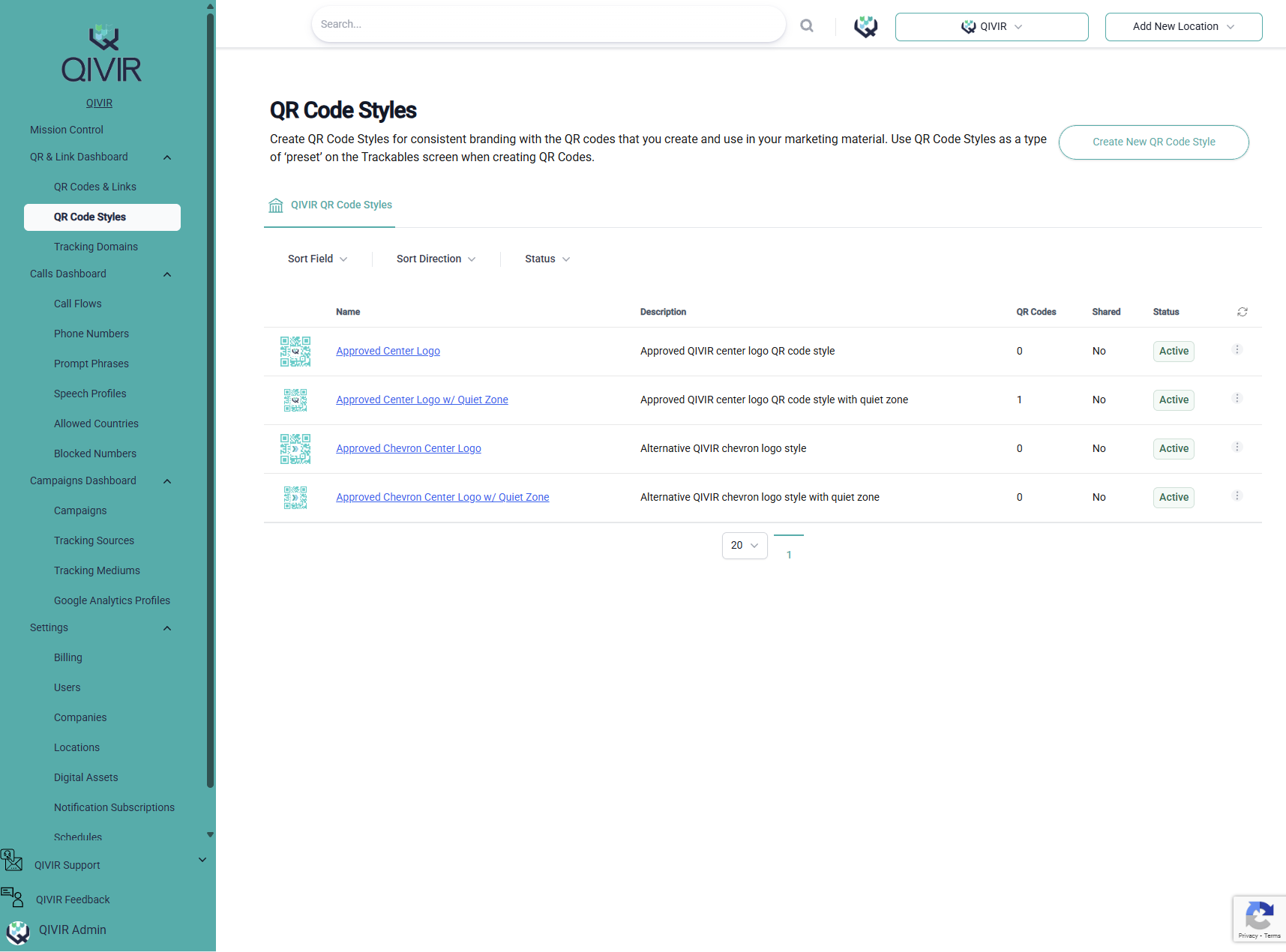Open the page size 20 selector

tap(744, 546)
